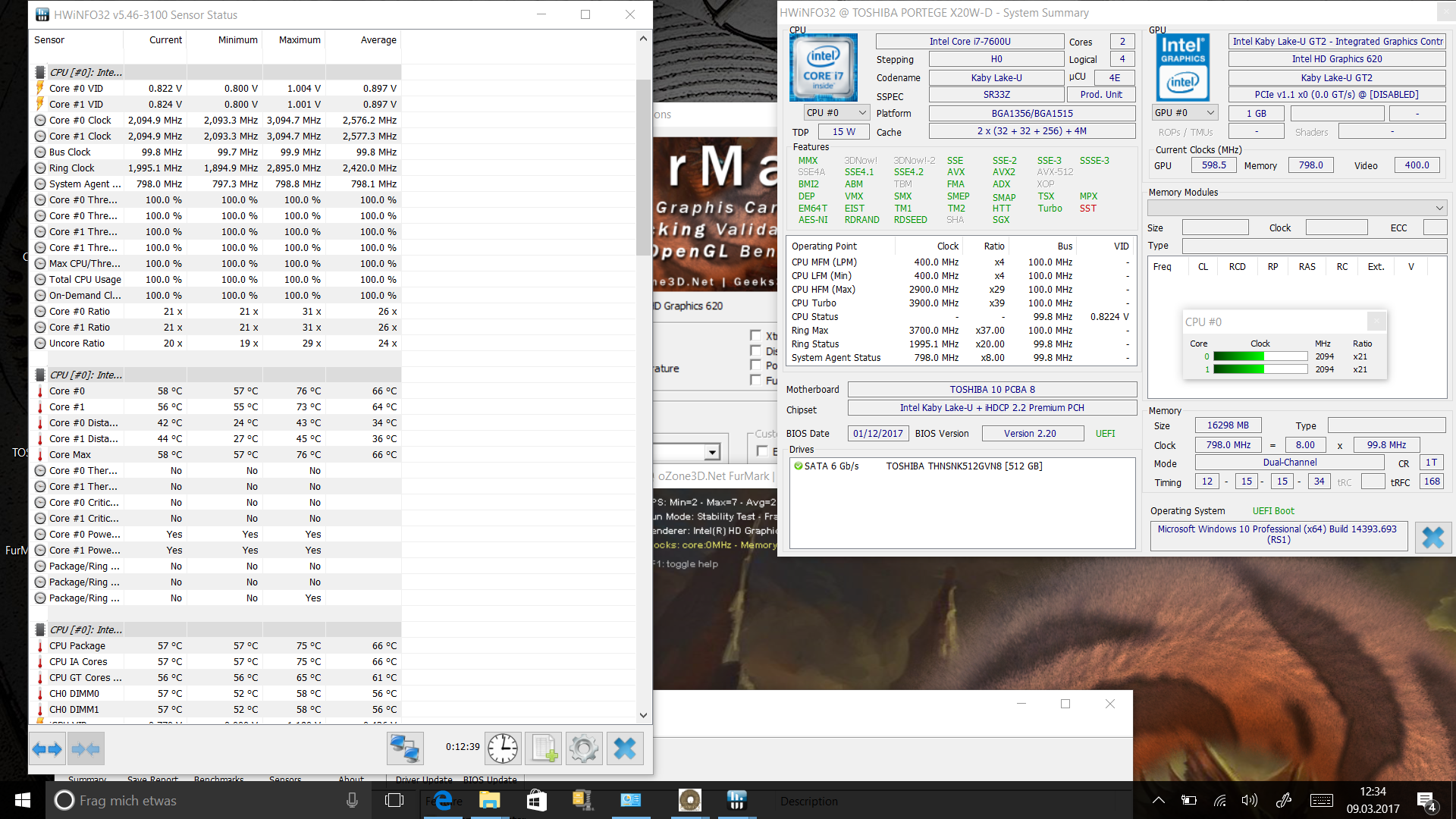Tick the FurMark checkbox labeled Xt

[755, 335]
